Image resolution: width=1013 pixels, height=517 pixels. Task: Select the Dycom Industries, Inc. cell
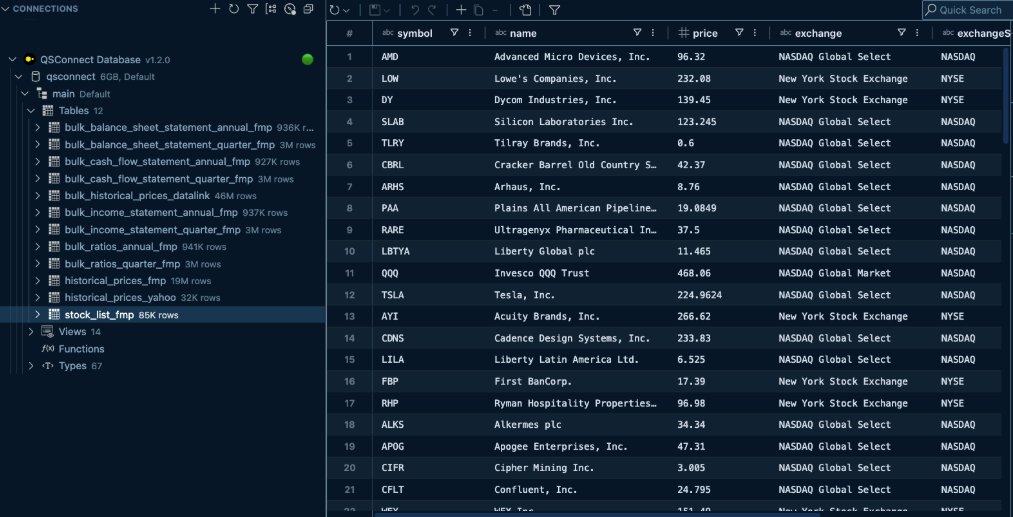click(x=576, y=100)
